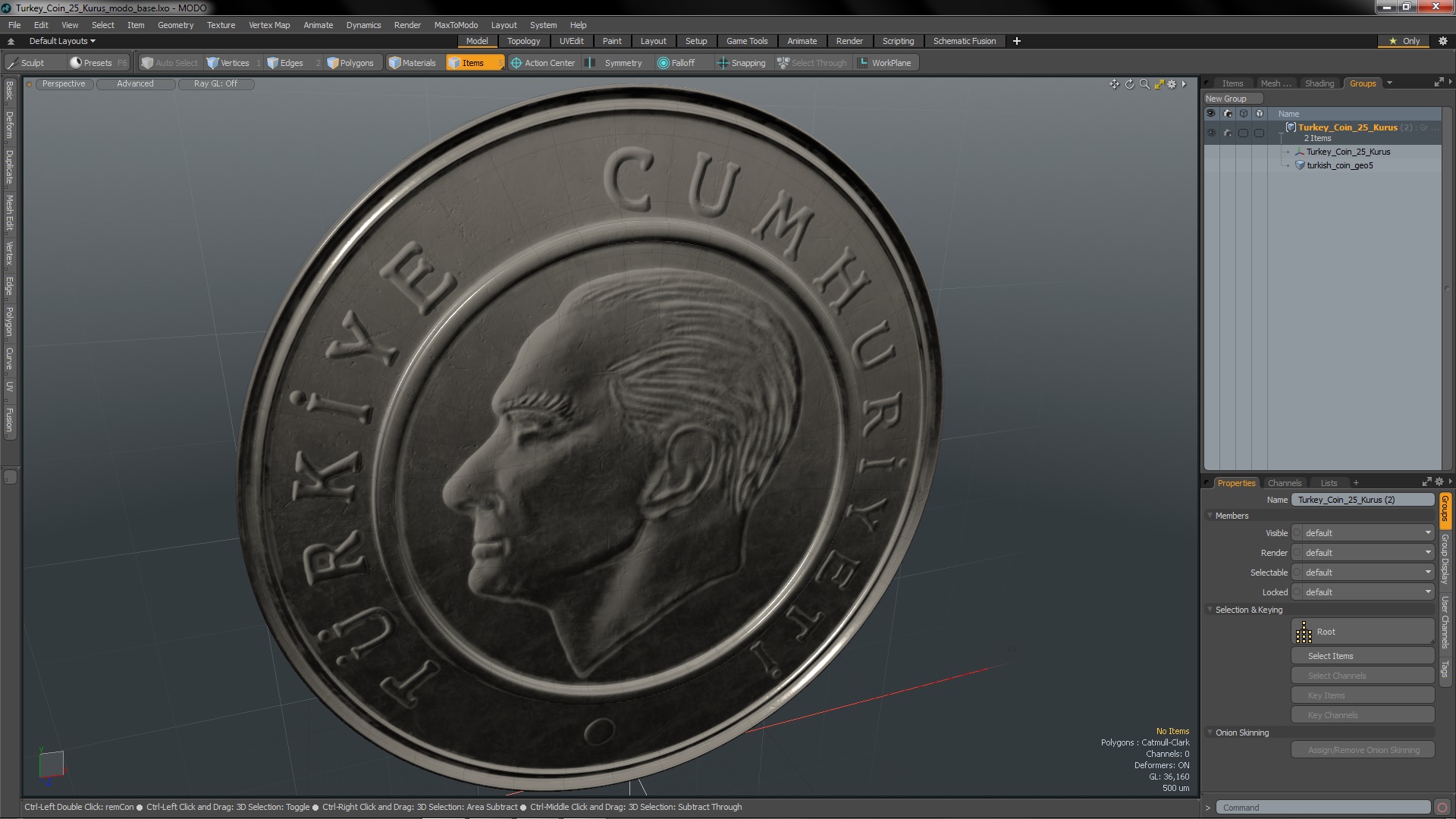Toggle render camera for Turkey_Coin_25_Kurus group
Viewport: 1456px width, 819px height.
coord(1228,133)
